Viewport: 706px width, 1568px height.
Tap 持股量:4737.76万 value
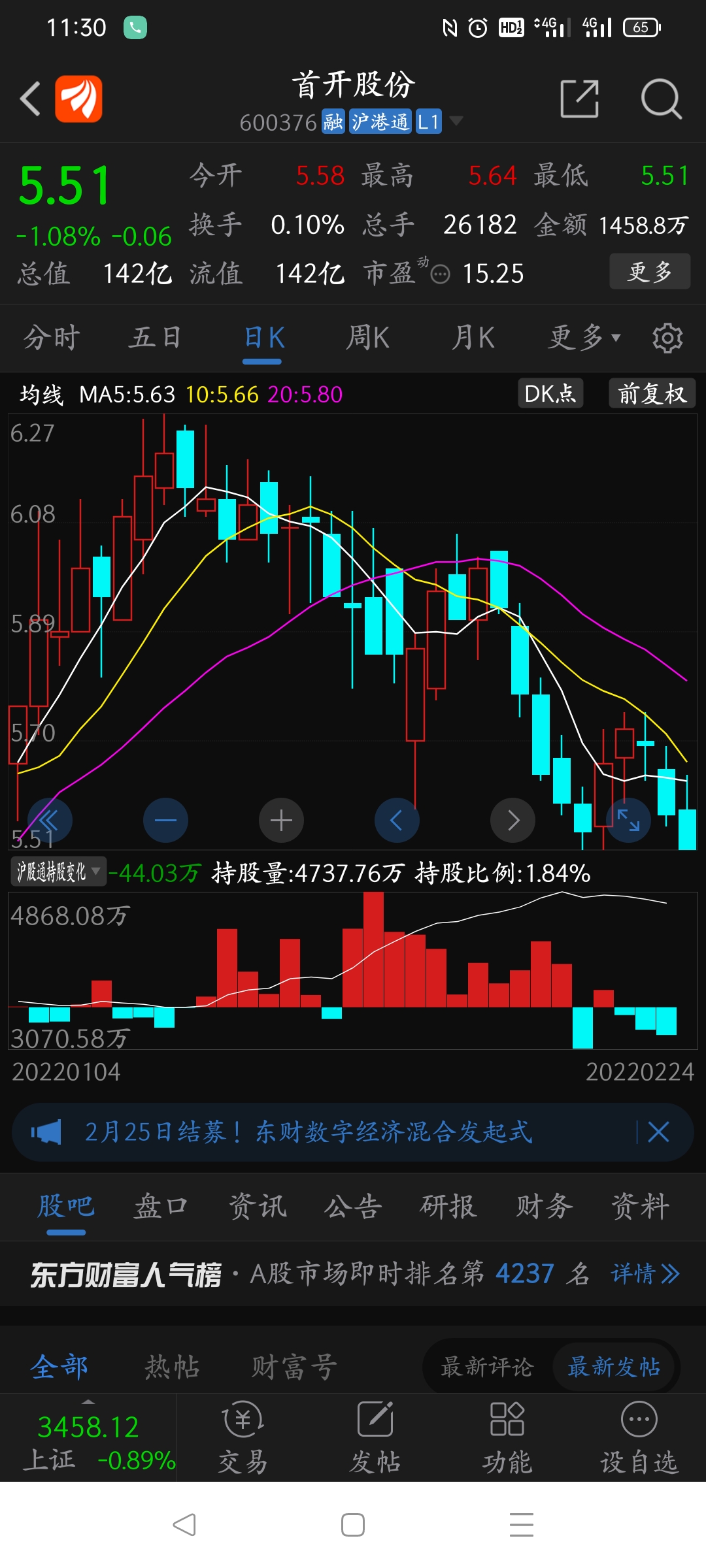[x=309, y=873]
